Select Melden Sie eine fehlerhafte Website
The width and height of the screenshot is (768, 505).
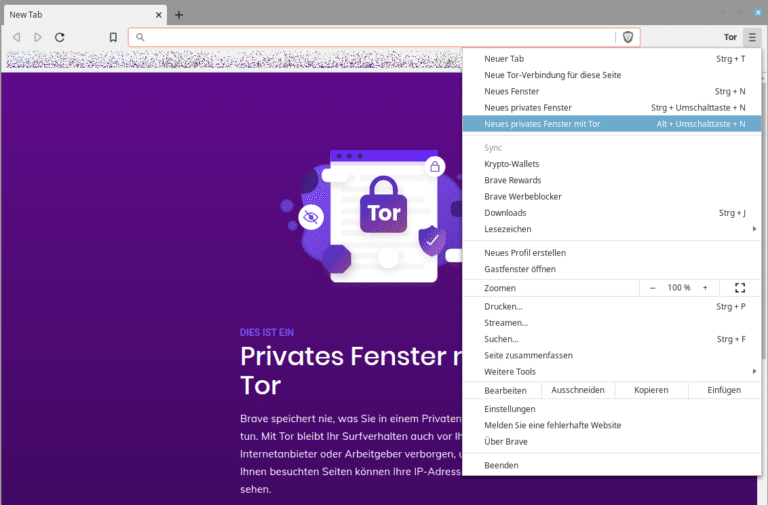tap(612, 425)
